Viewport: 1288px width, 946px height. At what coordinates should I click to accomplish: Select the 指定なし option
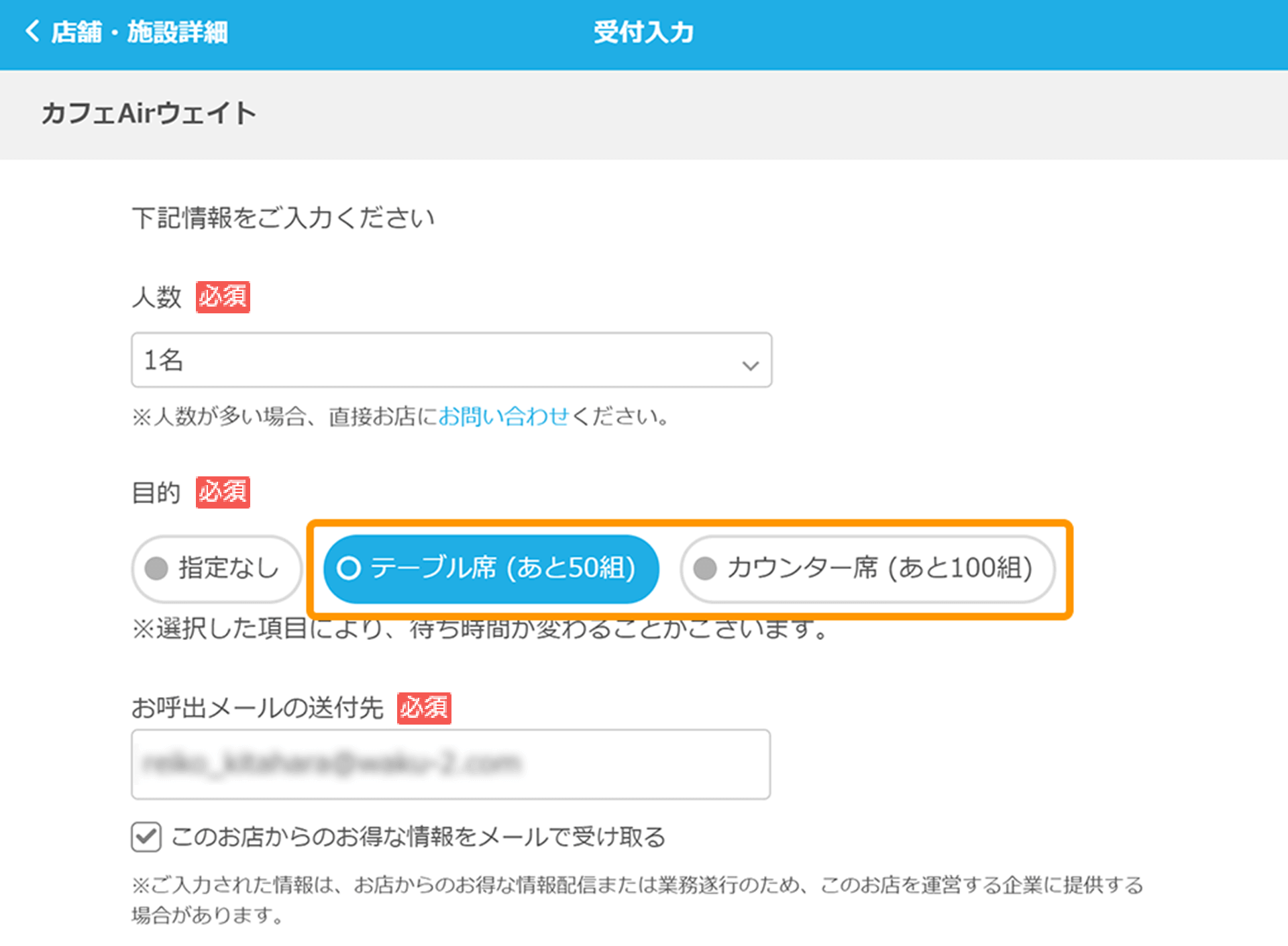217,568
